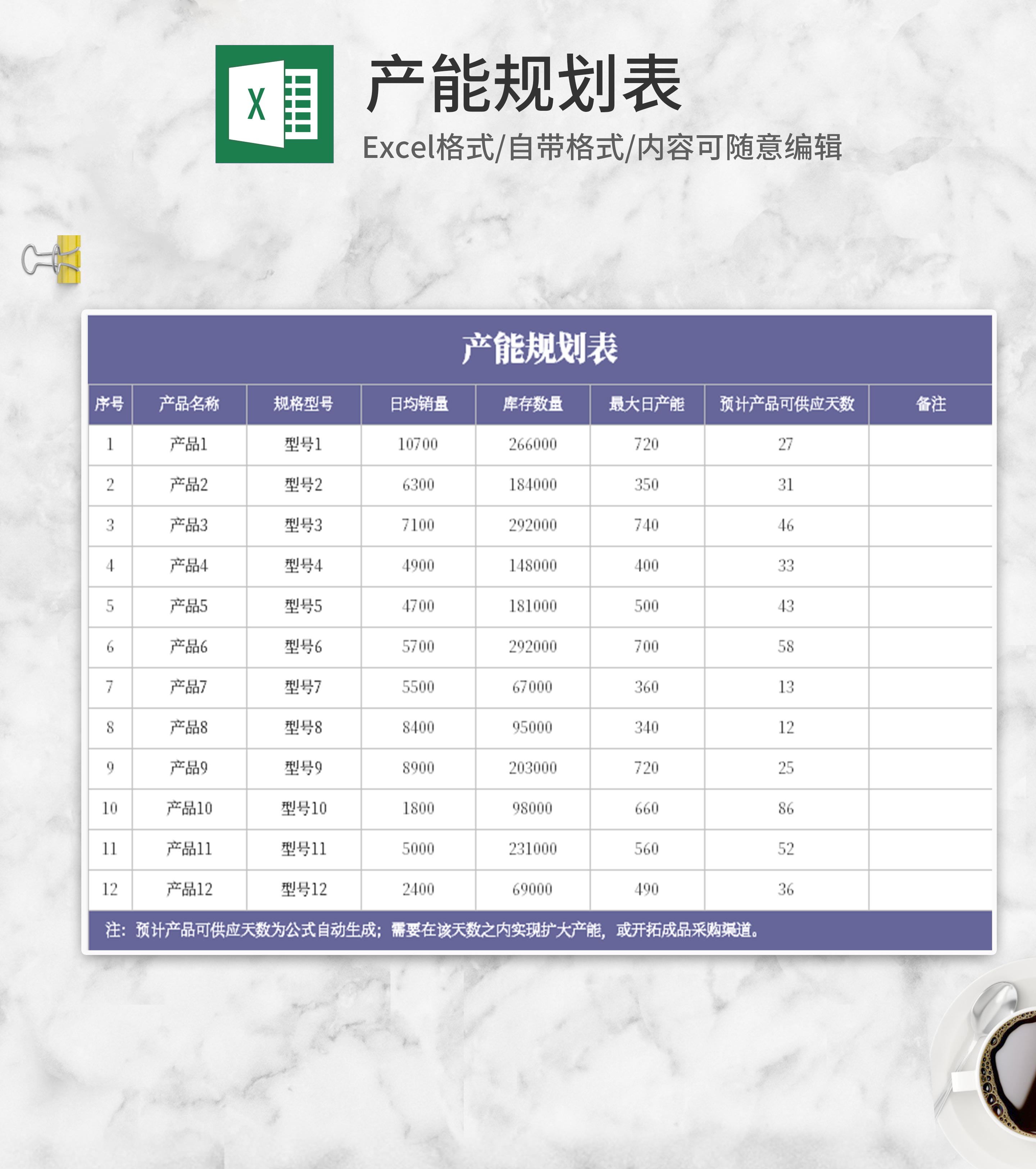The width and height of the screenshot is (1036, 1169).
Task: Select the 产品名称 column header
Action: [189, 404]
